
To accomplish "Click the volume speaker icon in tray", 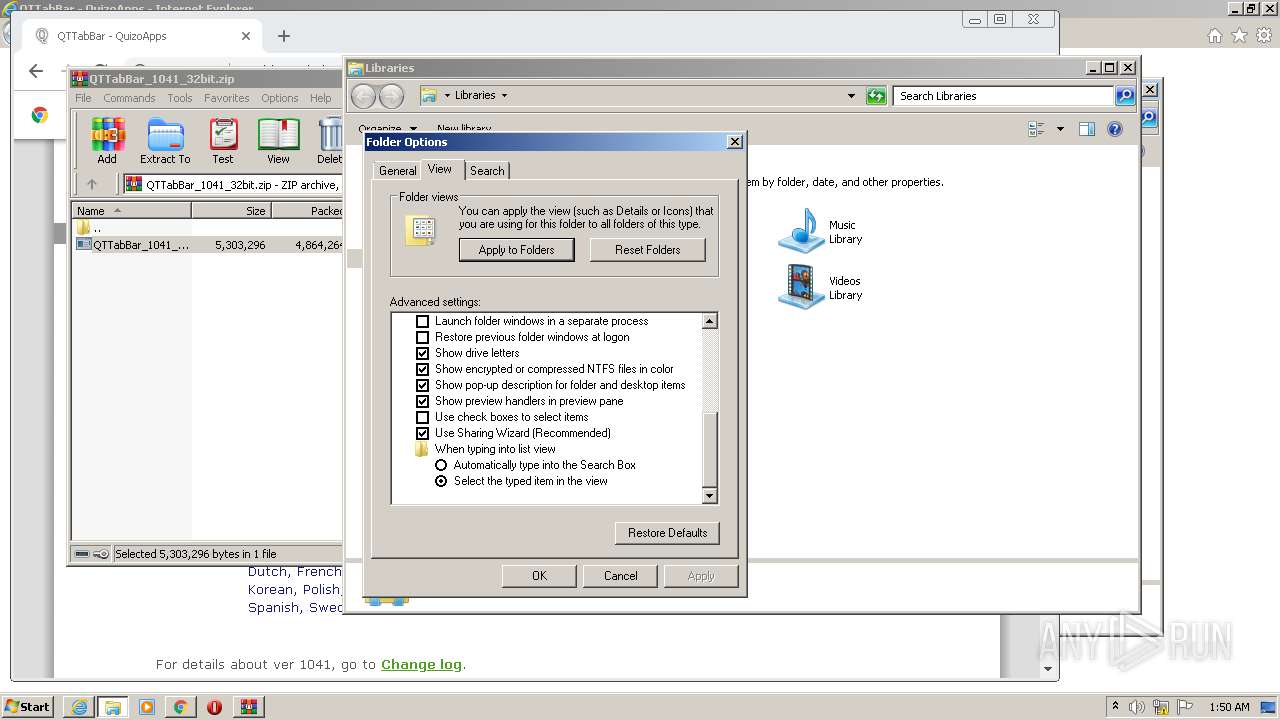I will pos(1137,707).
